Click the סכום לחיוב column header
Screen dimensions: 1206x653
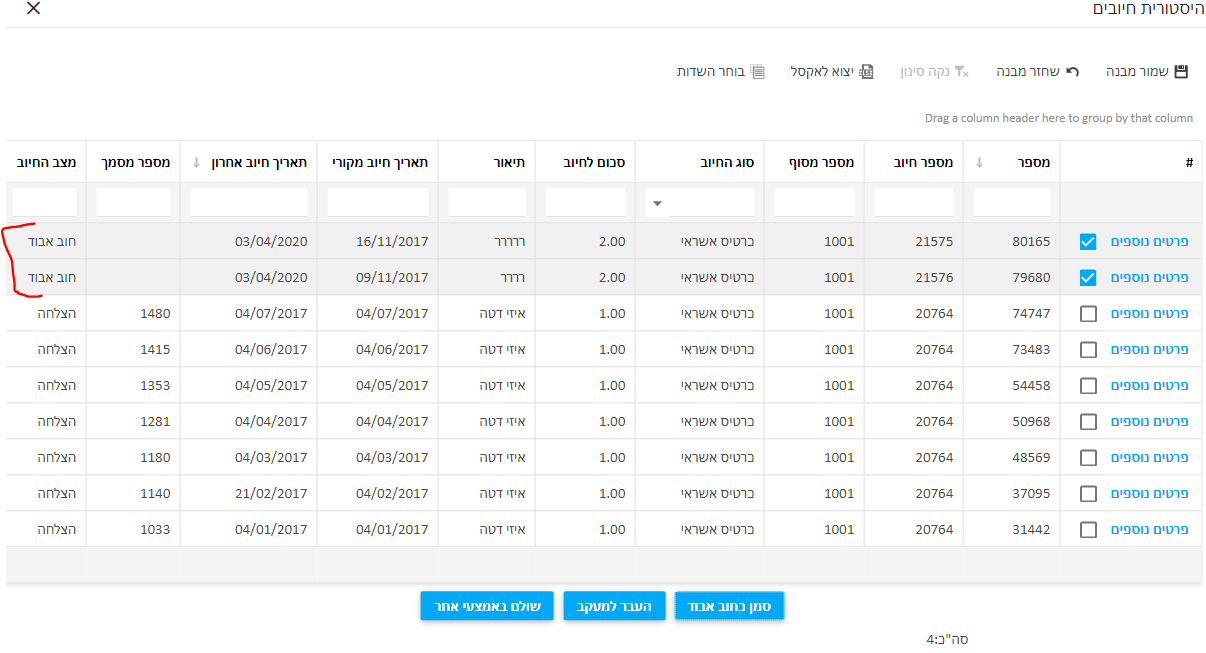tap(585, 162)
